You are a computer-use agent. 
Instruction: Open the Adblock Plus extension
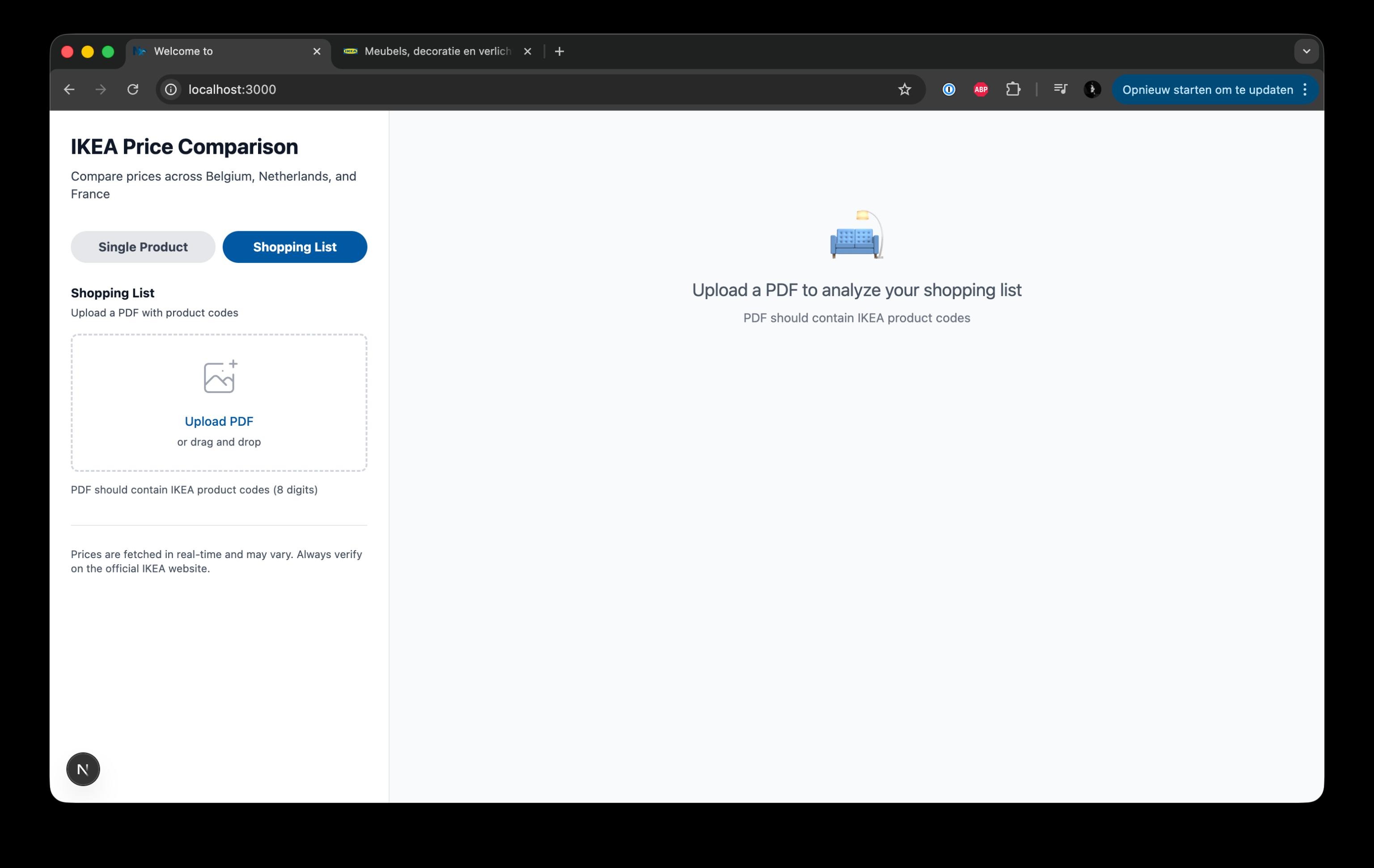click(x=980, y=89)
